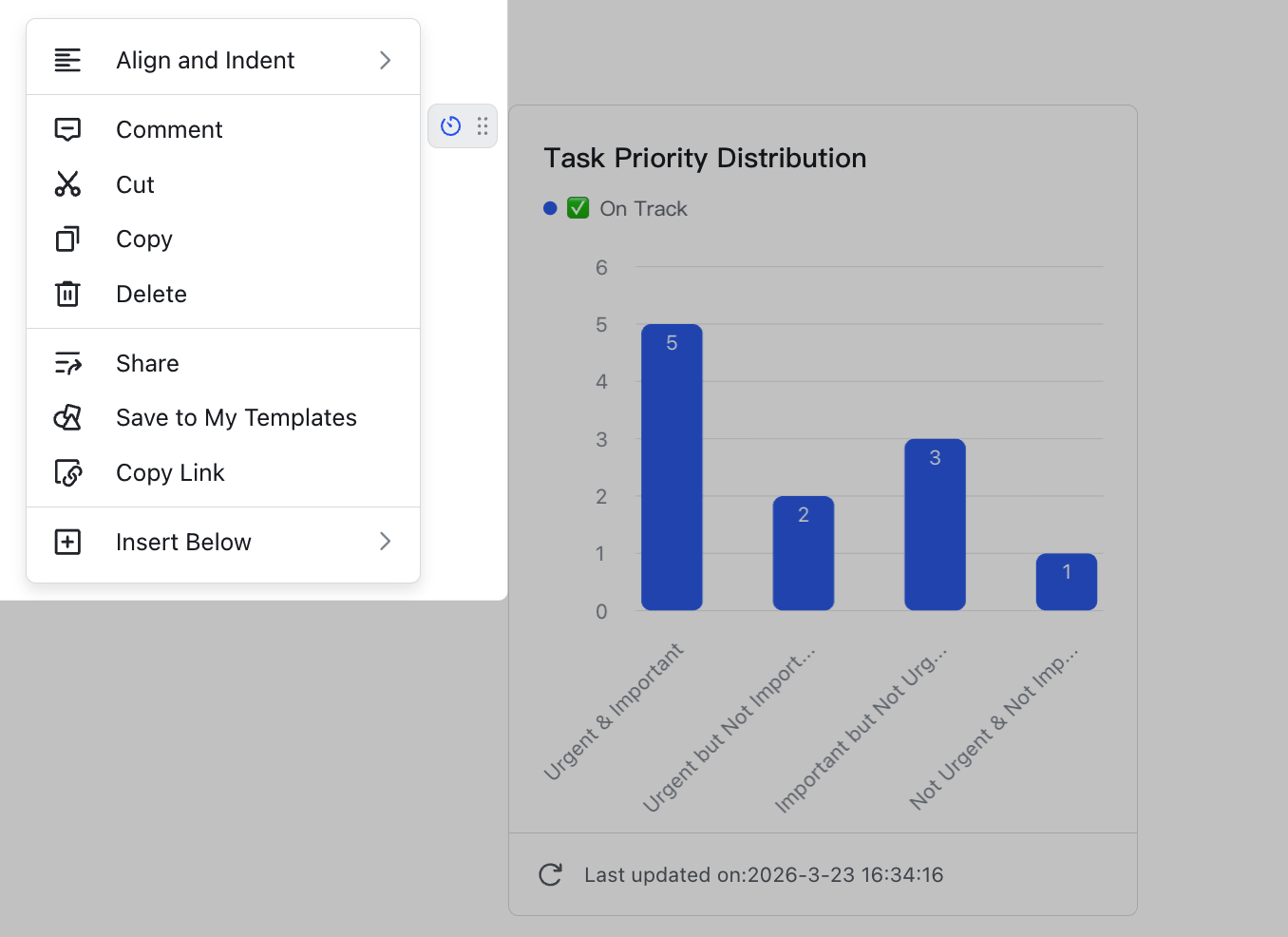1288x937 pixels.
Task: Expand the Align and Indent submenu arrow
Action: (385, 60)
